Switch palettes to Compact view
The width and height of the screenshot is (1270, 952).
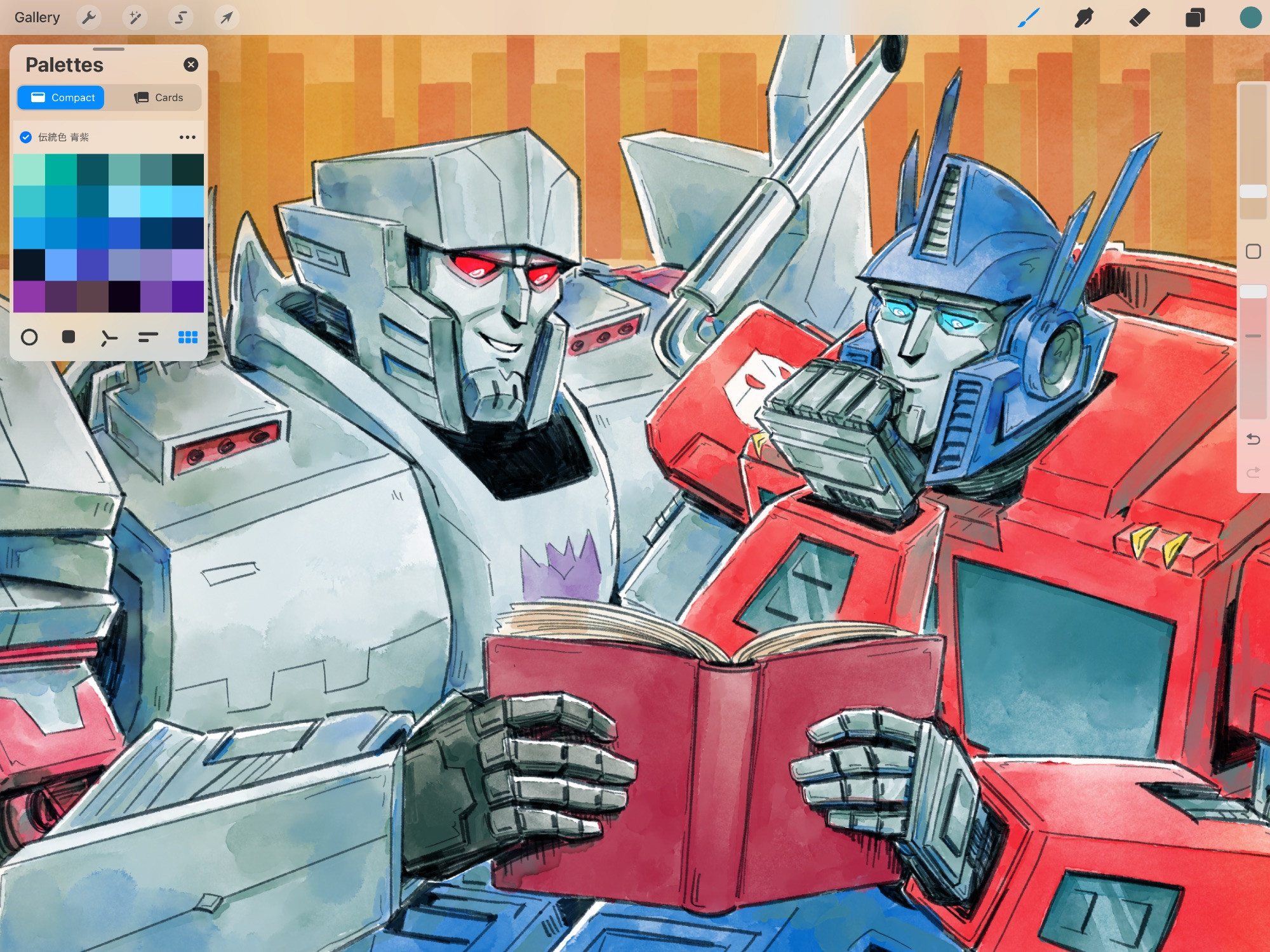(x=61, y=97)
